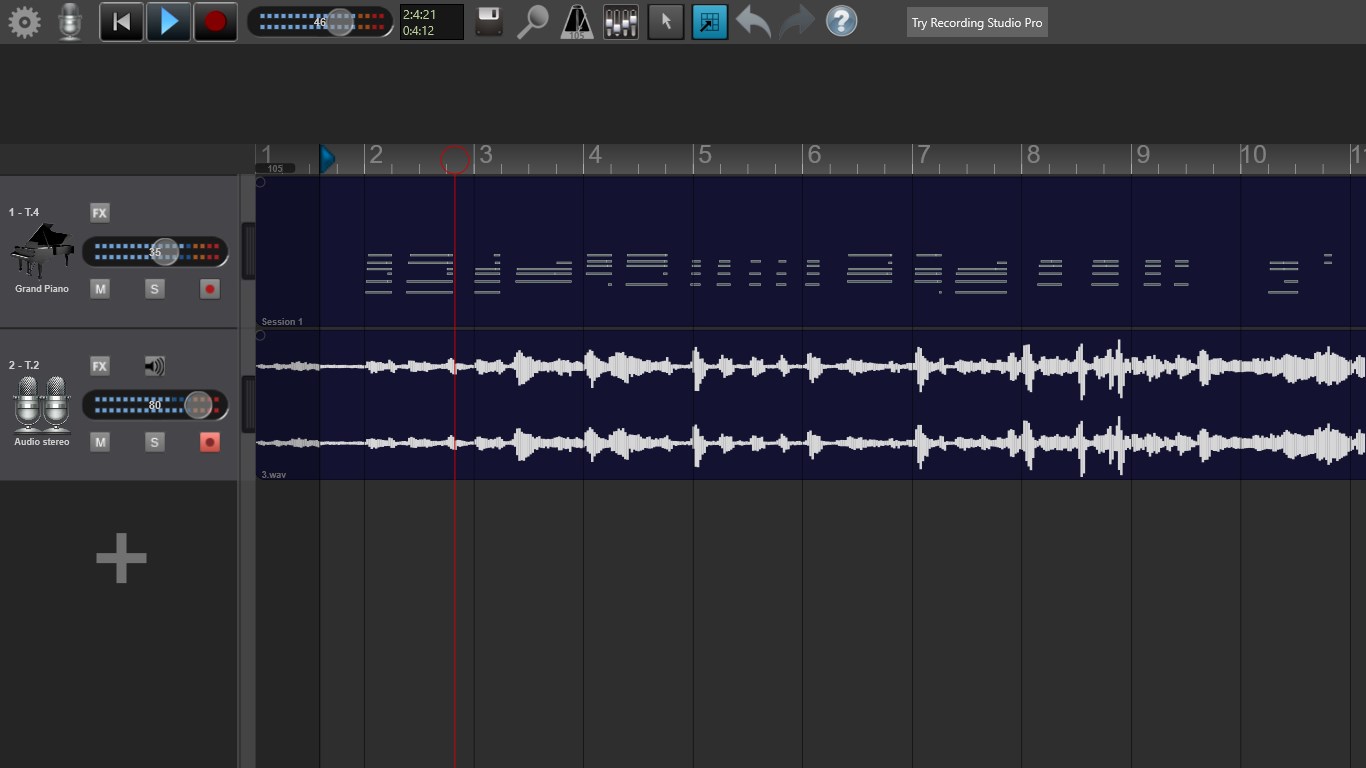This screenshot has width=1366, height=768.
Task: Open the Grand Piano instrument picker
Action: pos(41,248)
